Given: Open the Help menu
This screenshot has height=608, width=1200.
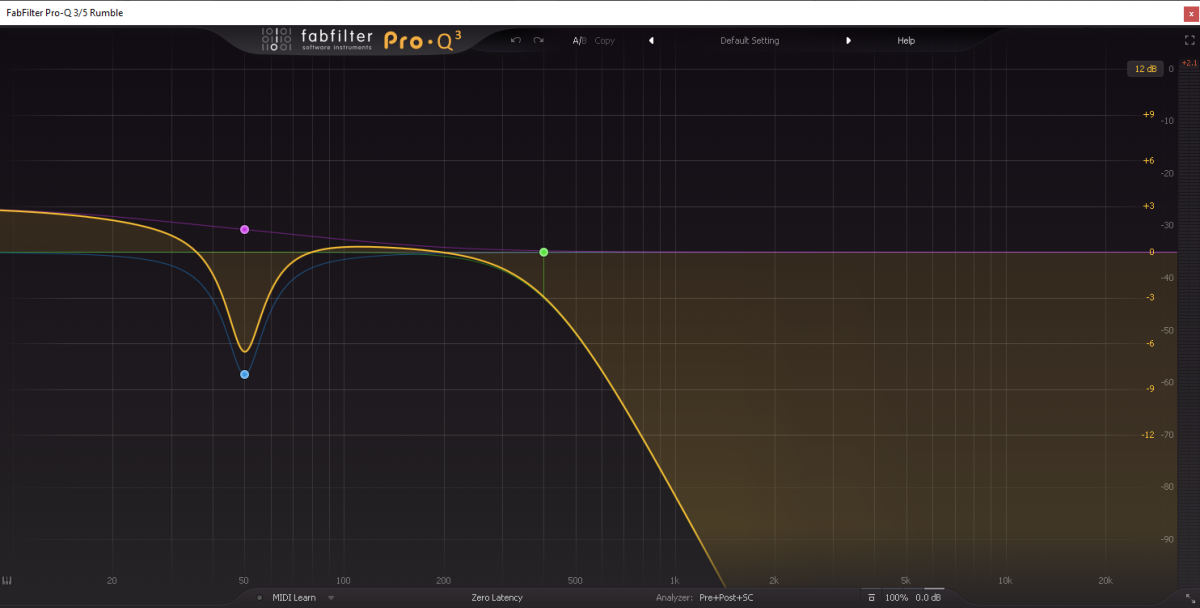Looking at the screenshot, I should [906, 41].
